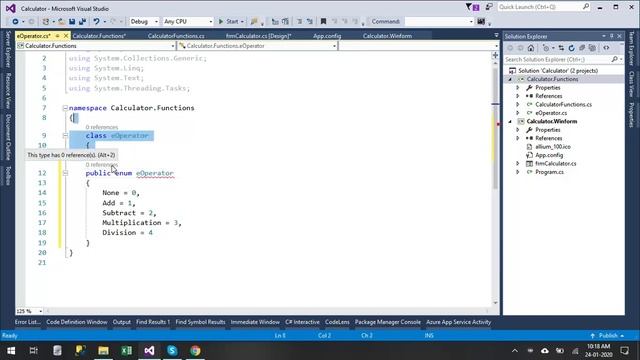Click Sync with Active Document in Solution Explorer
640x360 pixels.
click(x=561, y=48)
